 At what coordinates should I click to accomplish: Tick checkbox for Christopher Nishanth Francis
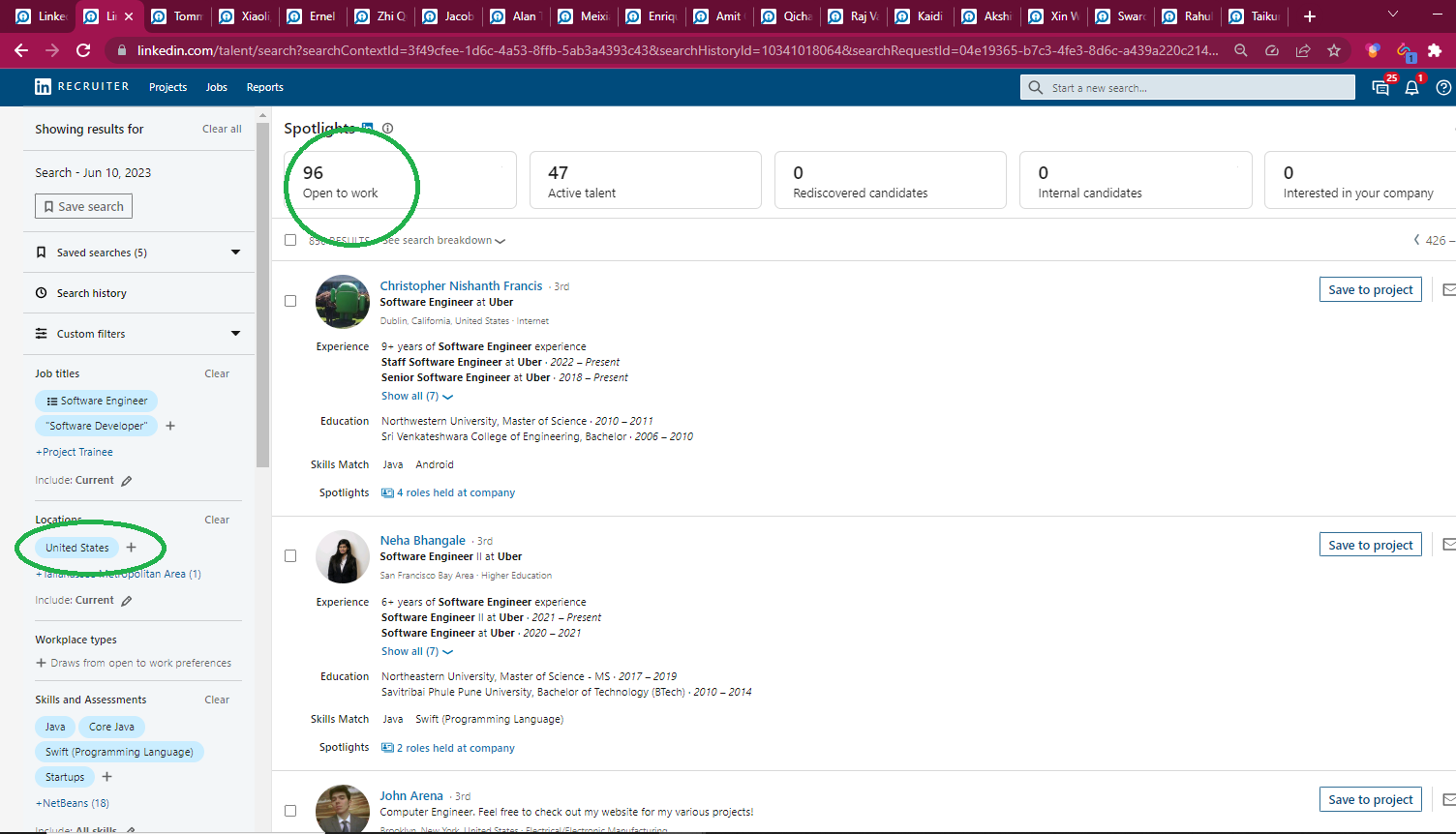pos(290,301)
